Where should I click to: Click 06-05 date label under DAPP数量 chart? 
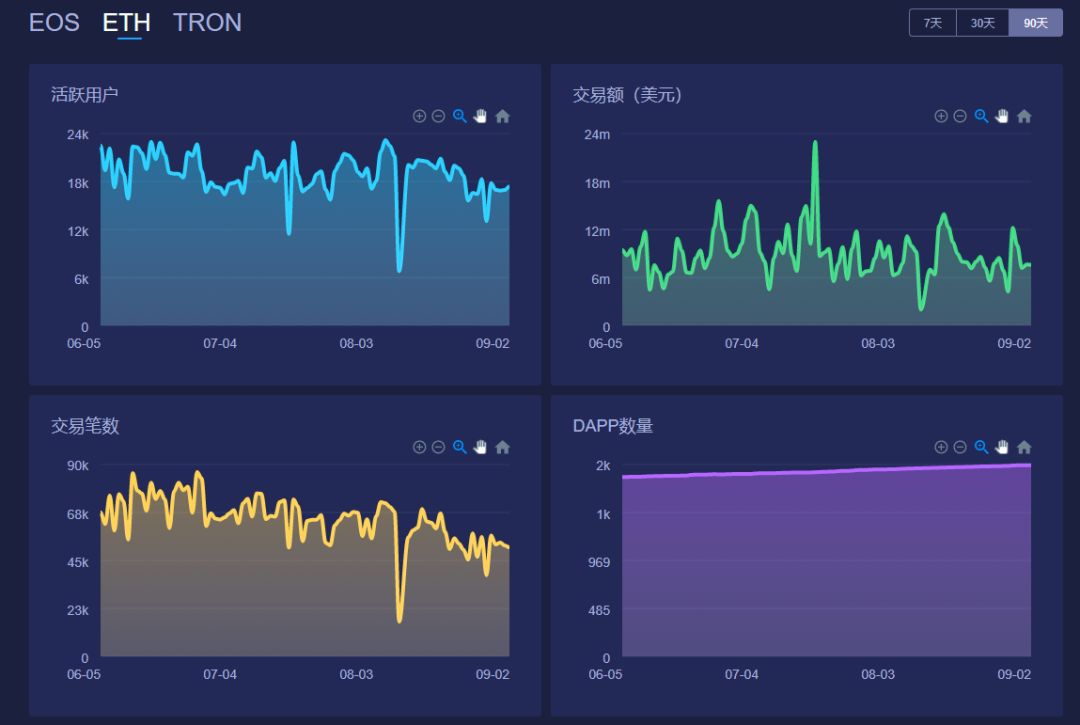605,674
